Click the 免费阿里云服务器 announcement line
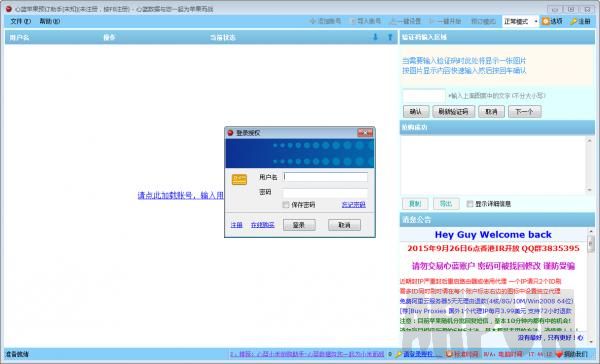 pos(487,301)
